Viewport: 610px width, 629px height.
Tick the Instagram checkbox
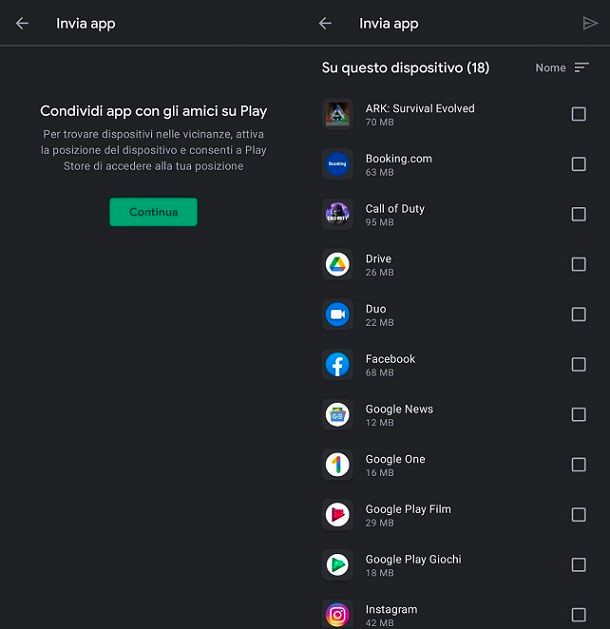tap(578, 615)
